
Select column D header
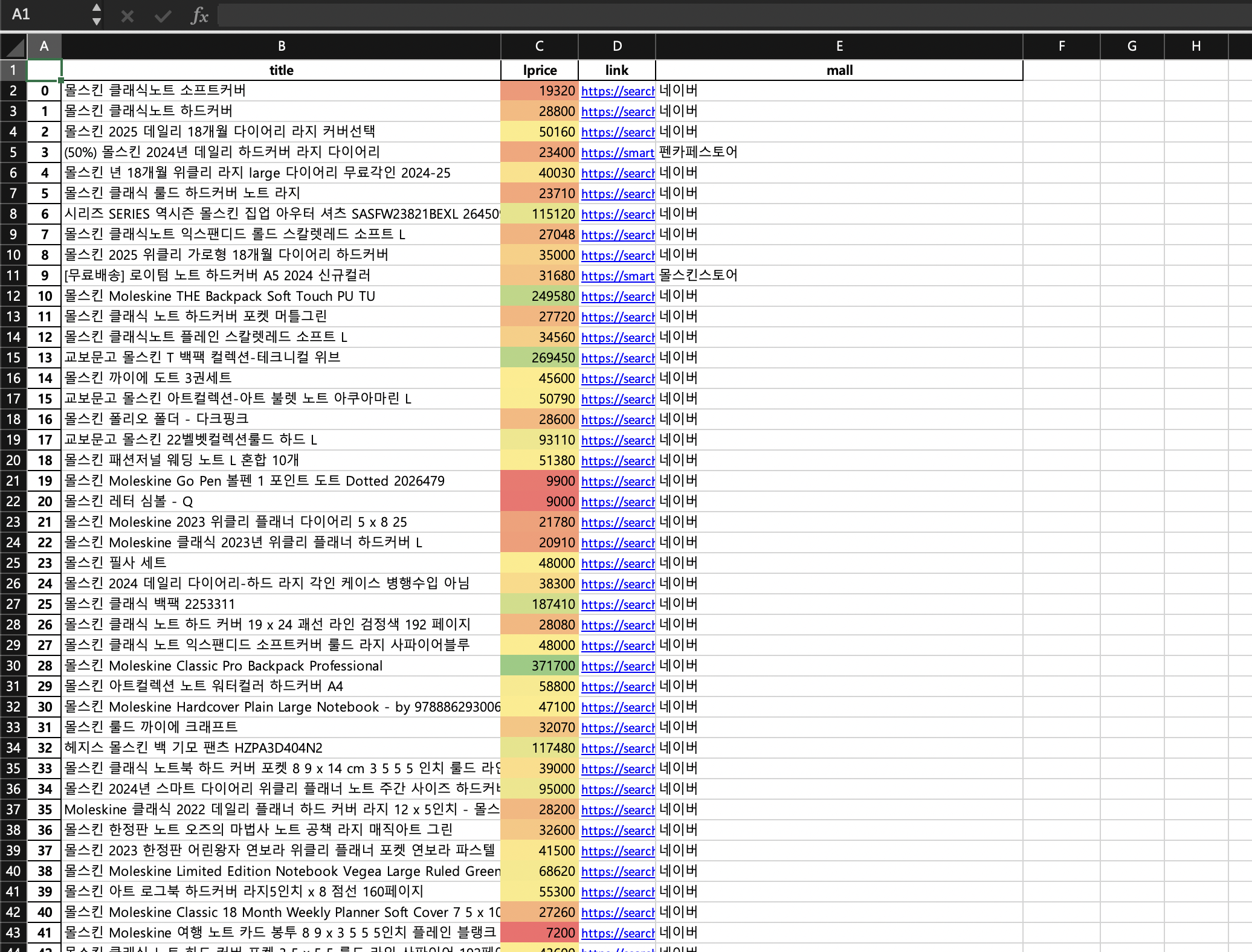point(617,47)
